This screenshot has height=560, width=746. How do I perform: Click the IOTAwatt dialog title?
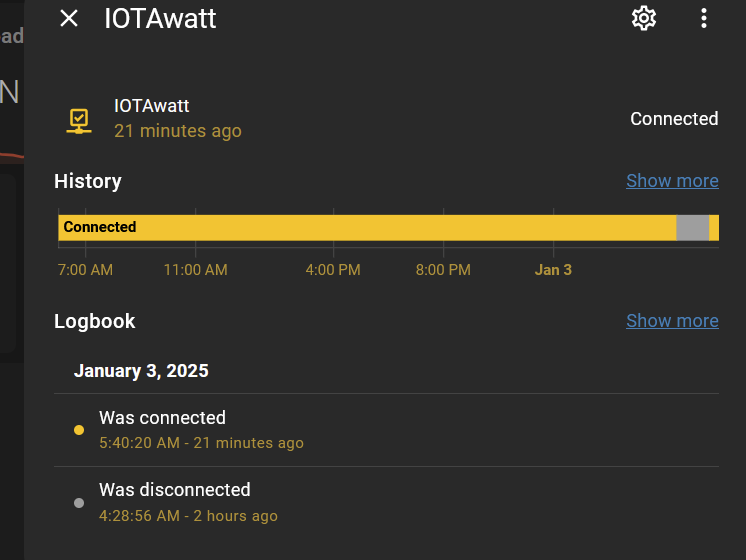[160, 19]
